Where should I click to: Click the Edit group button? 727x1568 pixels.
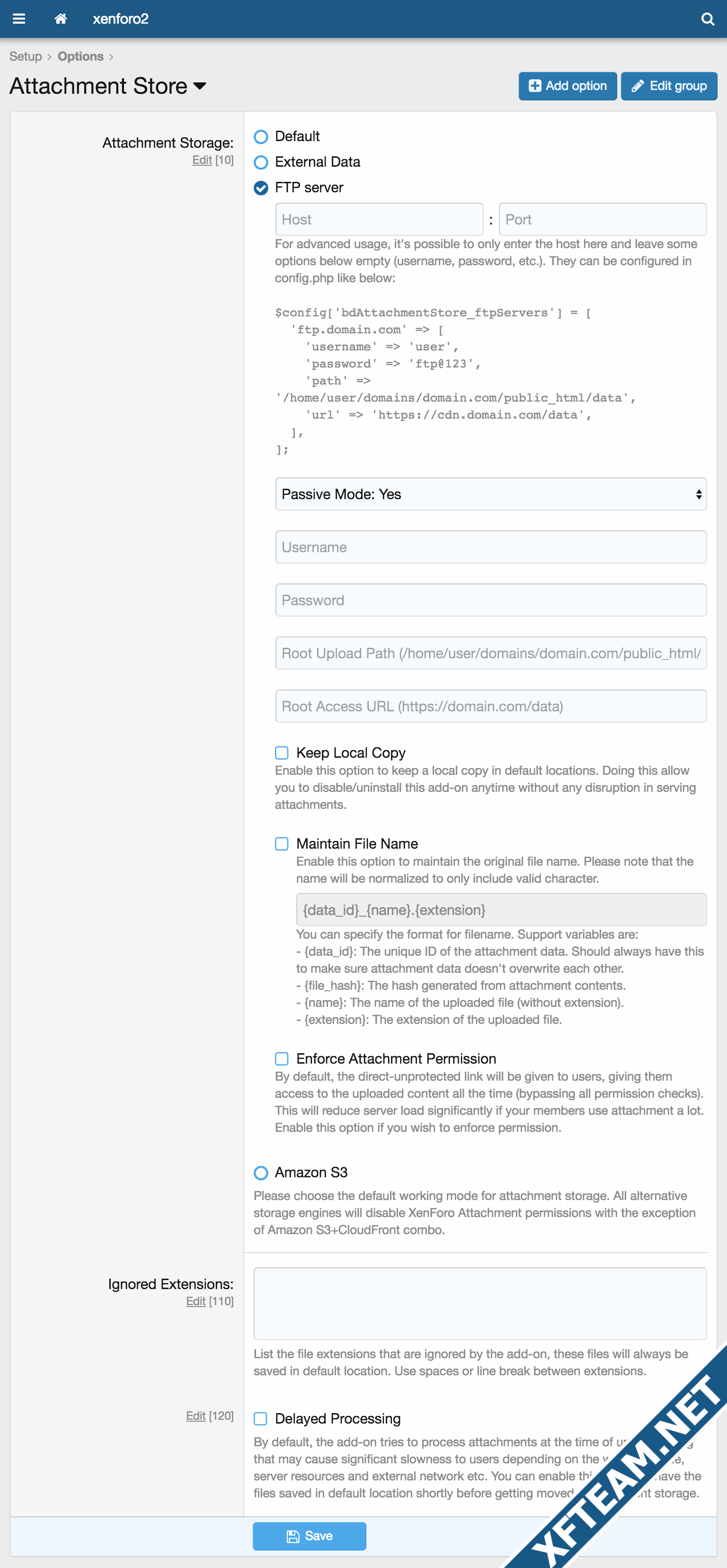pos(669,86)
